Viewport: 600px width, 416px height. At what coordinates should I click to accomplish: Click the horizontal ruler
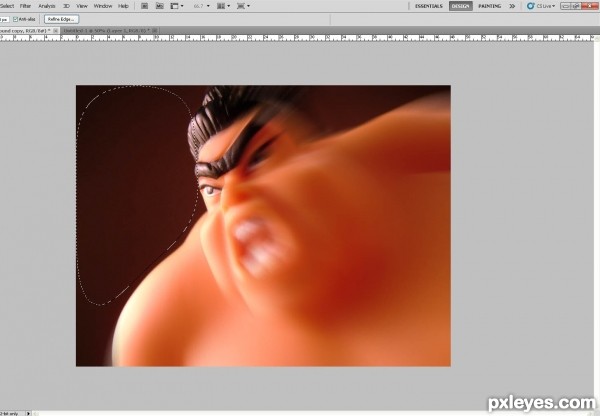pos(297,38)
